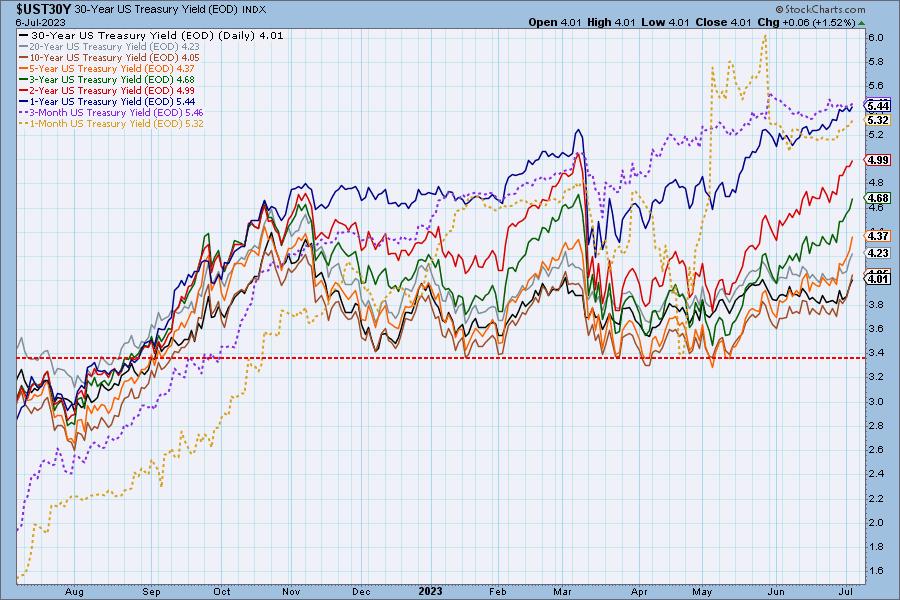Click the May label on the time axis

(x=702, y=591)
